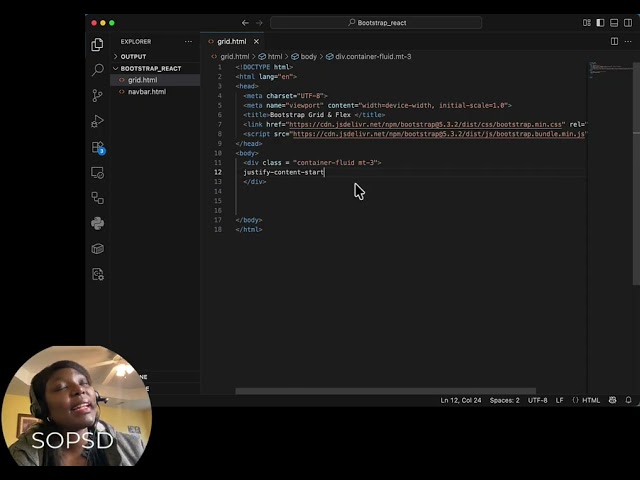Click grid.html in the breadcrumb
Viewport: 640px width, 480px height.
tap(234, 56)
